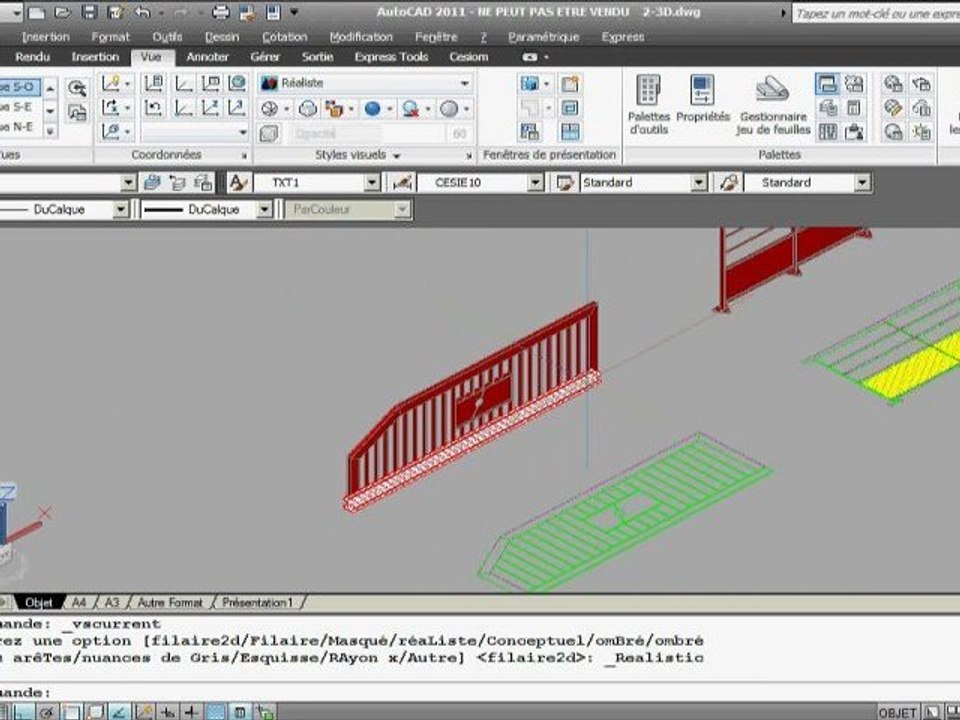Screen dimensions: 960x720
Task: Open the Modification menu
Action: pos(361,37)
